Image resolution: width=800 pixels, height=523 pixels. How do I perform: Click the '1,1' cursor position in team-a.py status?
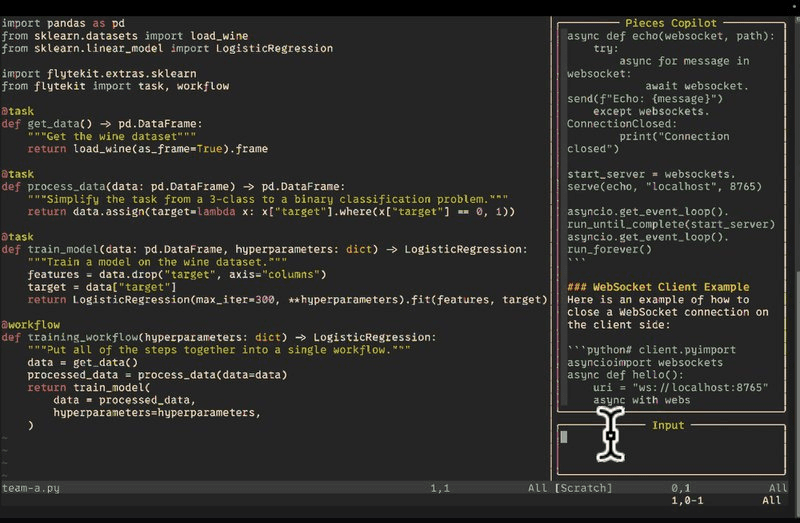(440, 488)
